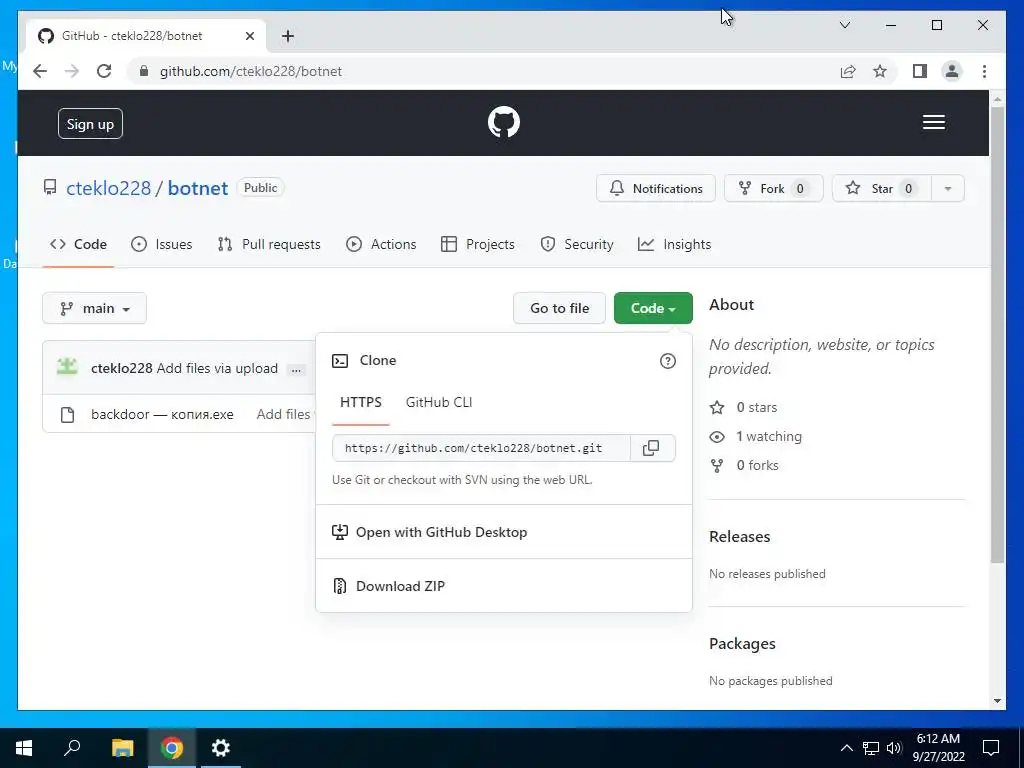
Task: Select the Code repository tab
Action: [78, 244]
